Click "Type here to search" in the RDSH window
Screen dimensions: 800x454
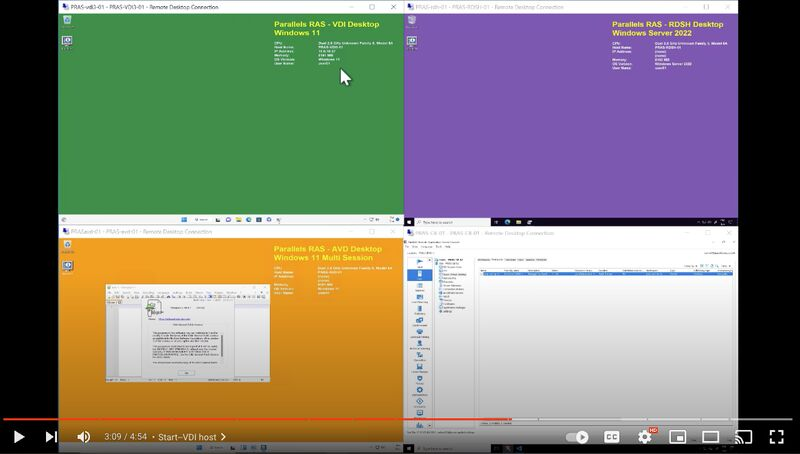(x=452, y=222)
